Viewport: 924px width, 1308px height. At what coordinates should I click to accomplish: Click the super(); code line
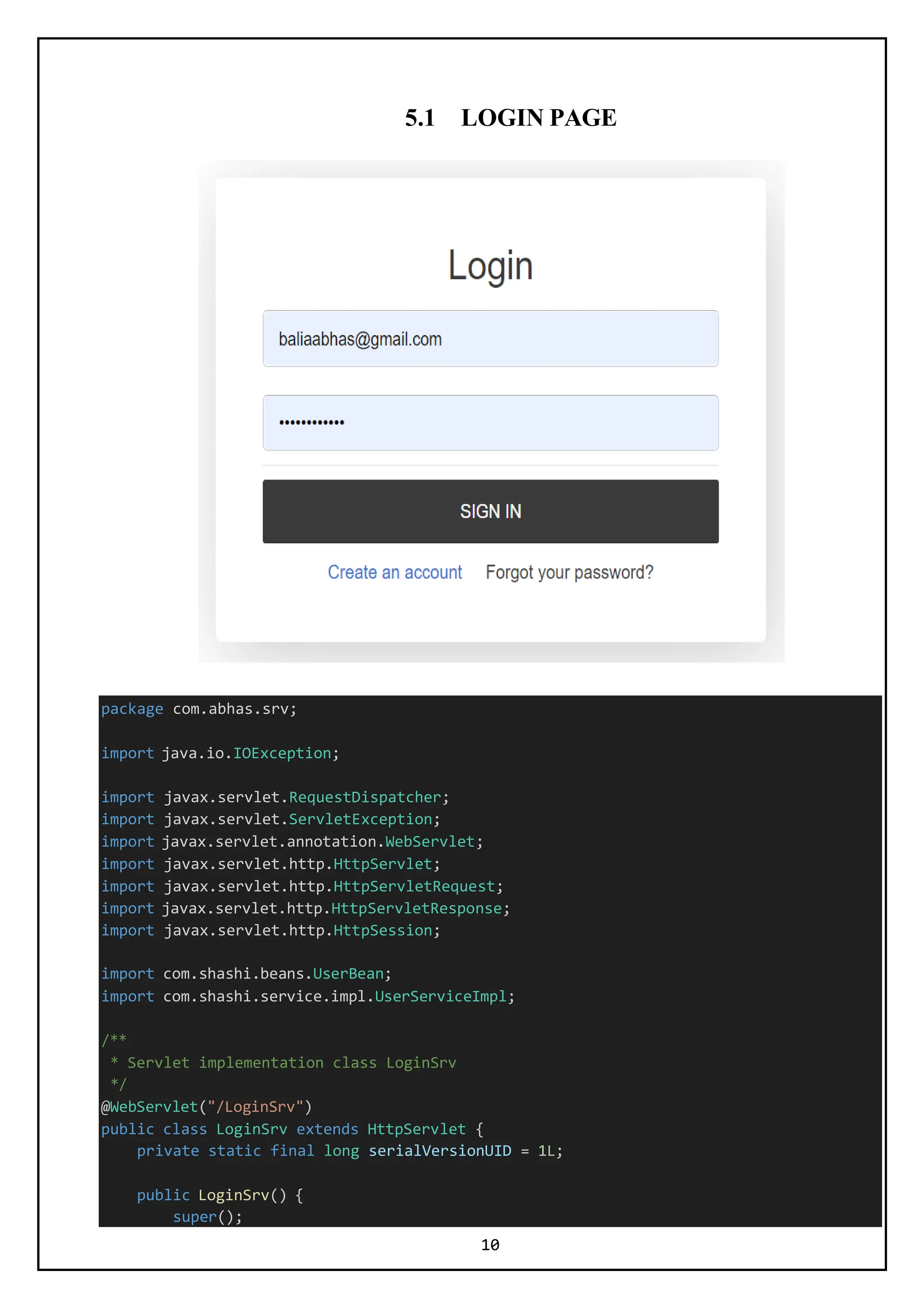tap(208, 1217)
